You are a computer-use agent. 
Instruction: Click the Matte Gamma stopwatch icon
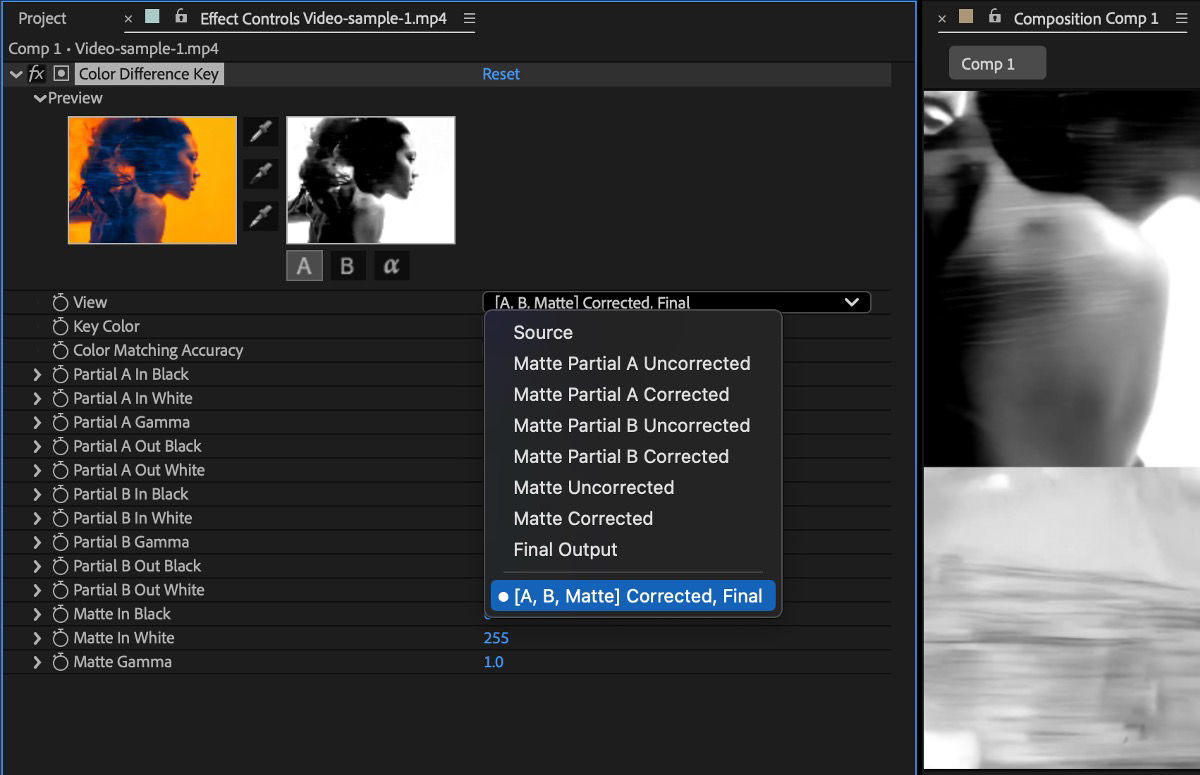point(61,661)
